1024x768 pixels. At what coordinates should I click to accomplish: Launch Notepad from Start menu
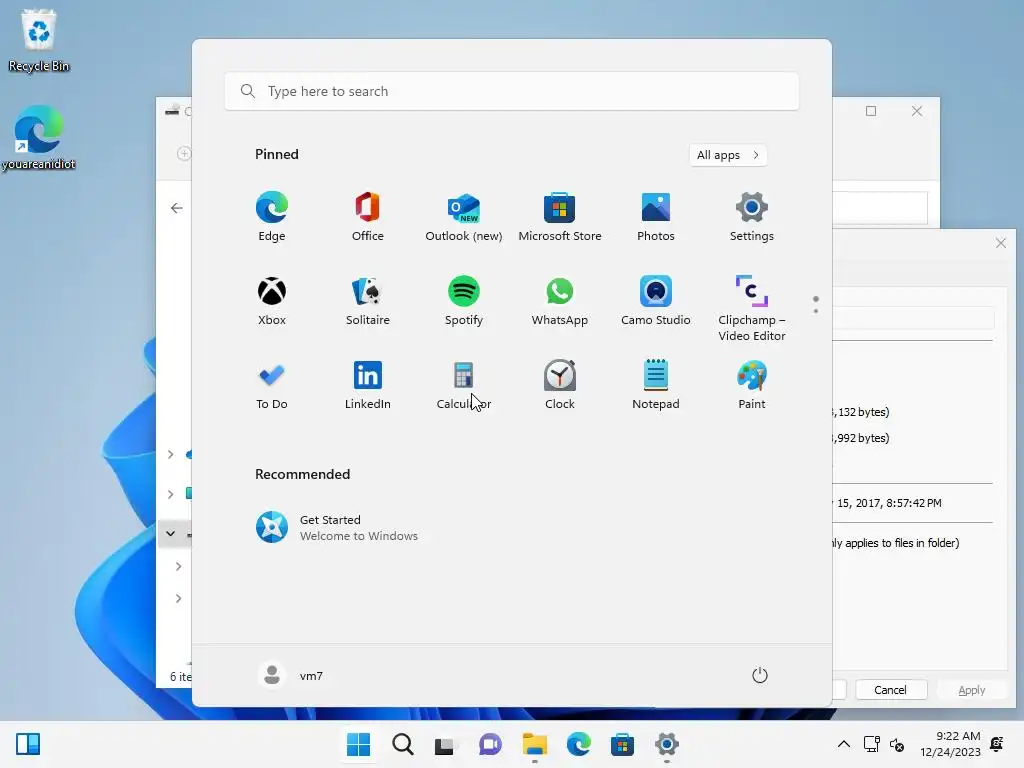pyautogui.click(x=656, y=385)
